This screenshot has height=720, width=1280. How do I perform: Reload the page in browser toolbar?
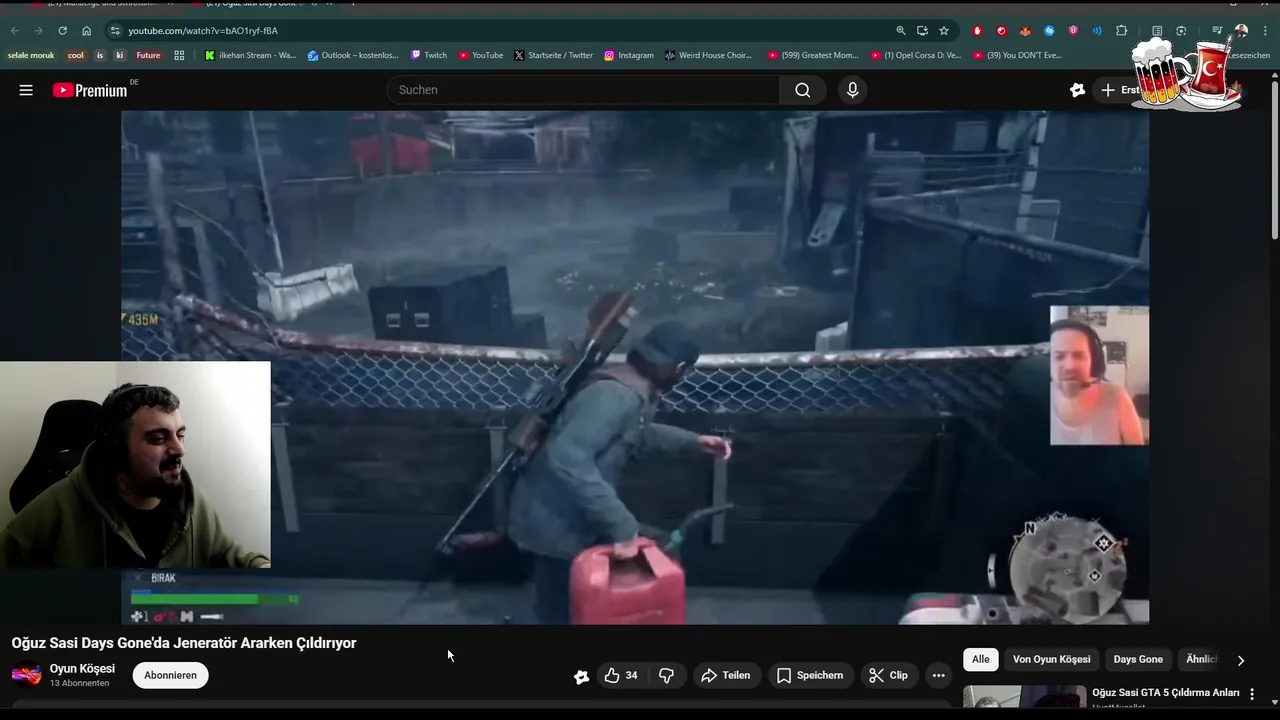pos(62,31)
